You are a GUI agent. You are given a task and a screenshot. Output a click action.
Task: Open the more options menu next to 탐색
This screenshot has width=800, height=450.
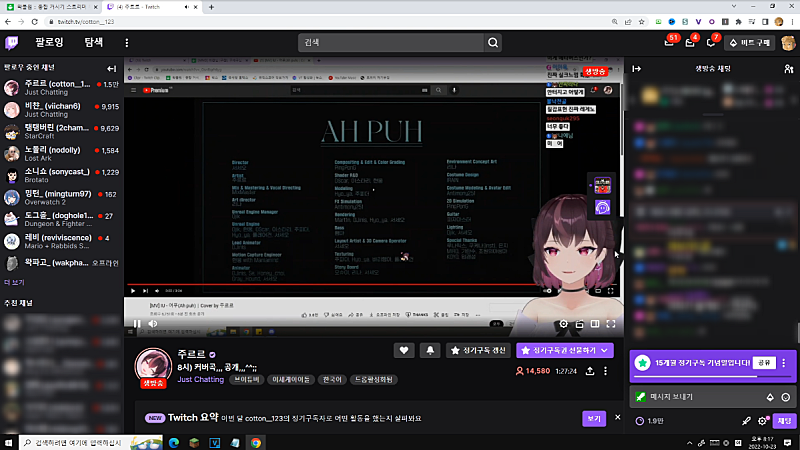[127, 43]
